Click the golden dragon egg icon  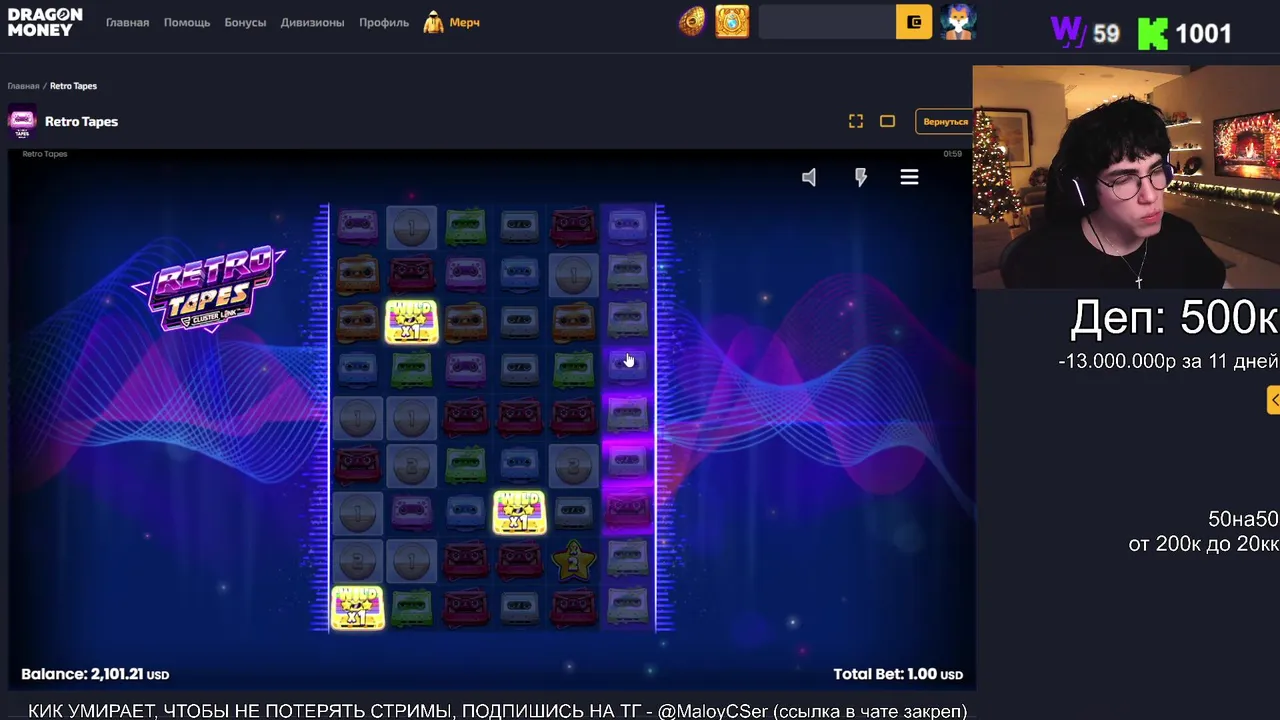pos(691,22)
